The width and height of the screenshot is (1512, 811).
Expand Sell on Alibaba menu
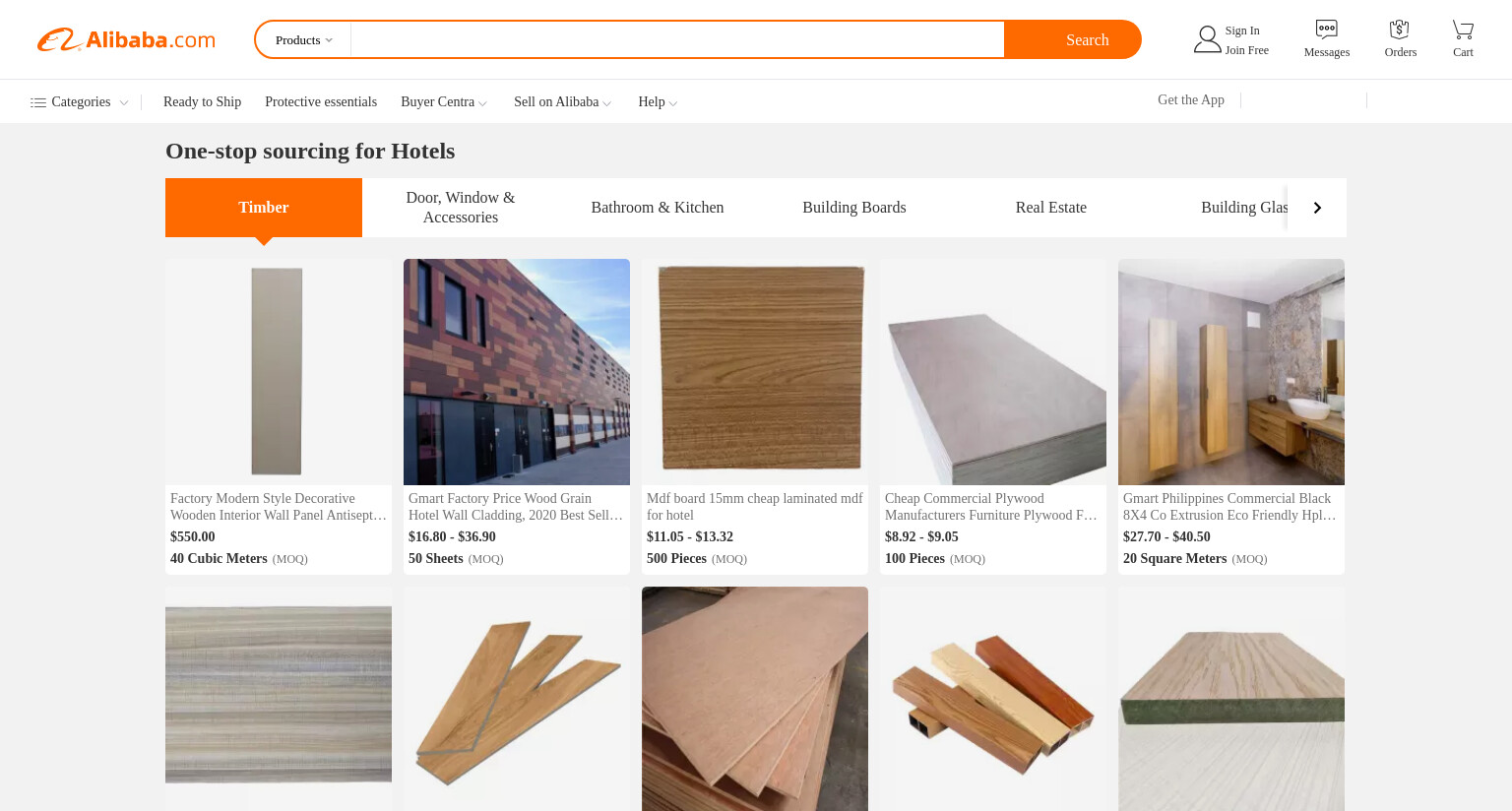pos(562,102)
